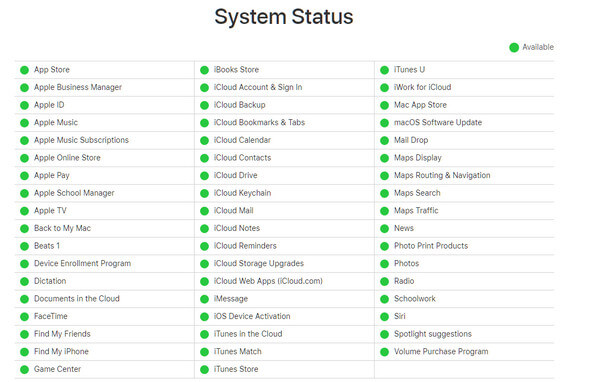Click the green dot next to iMessage

(204, 299)
